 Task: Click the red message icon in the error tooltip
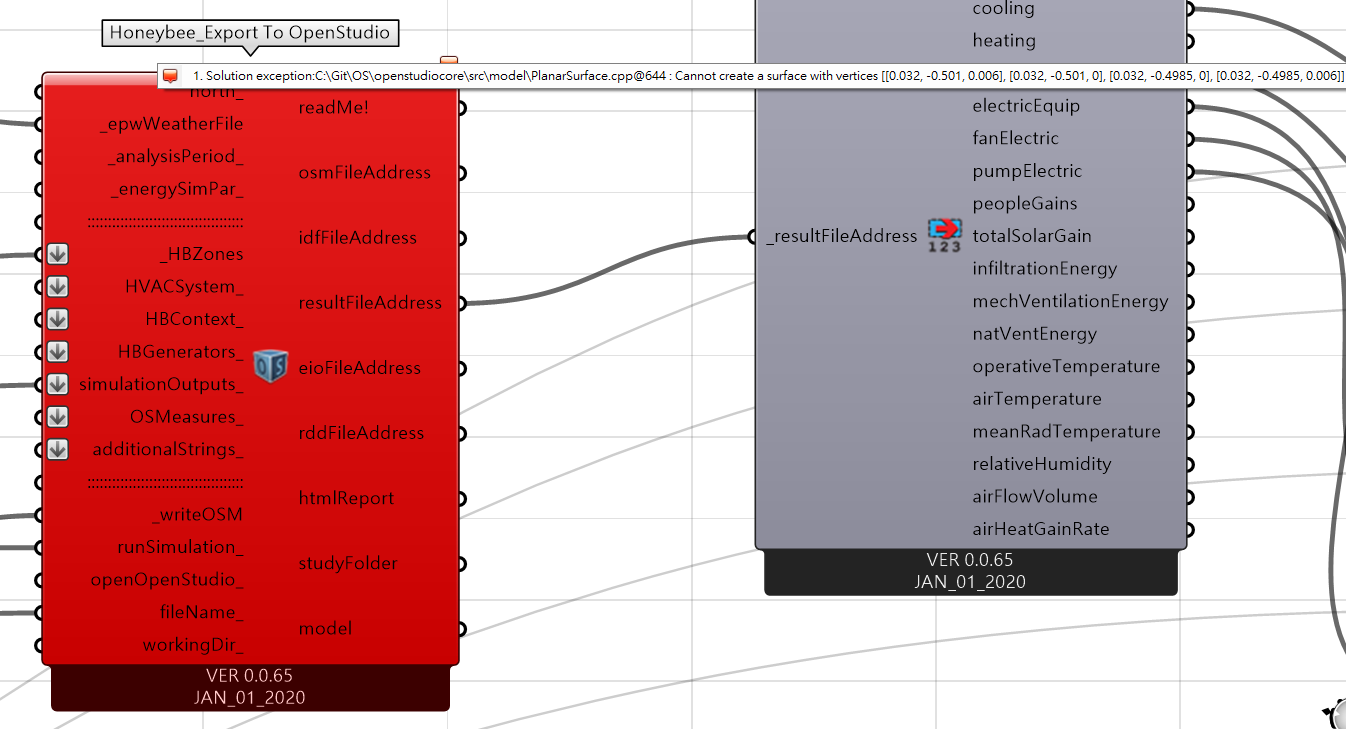(171, 76)
